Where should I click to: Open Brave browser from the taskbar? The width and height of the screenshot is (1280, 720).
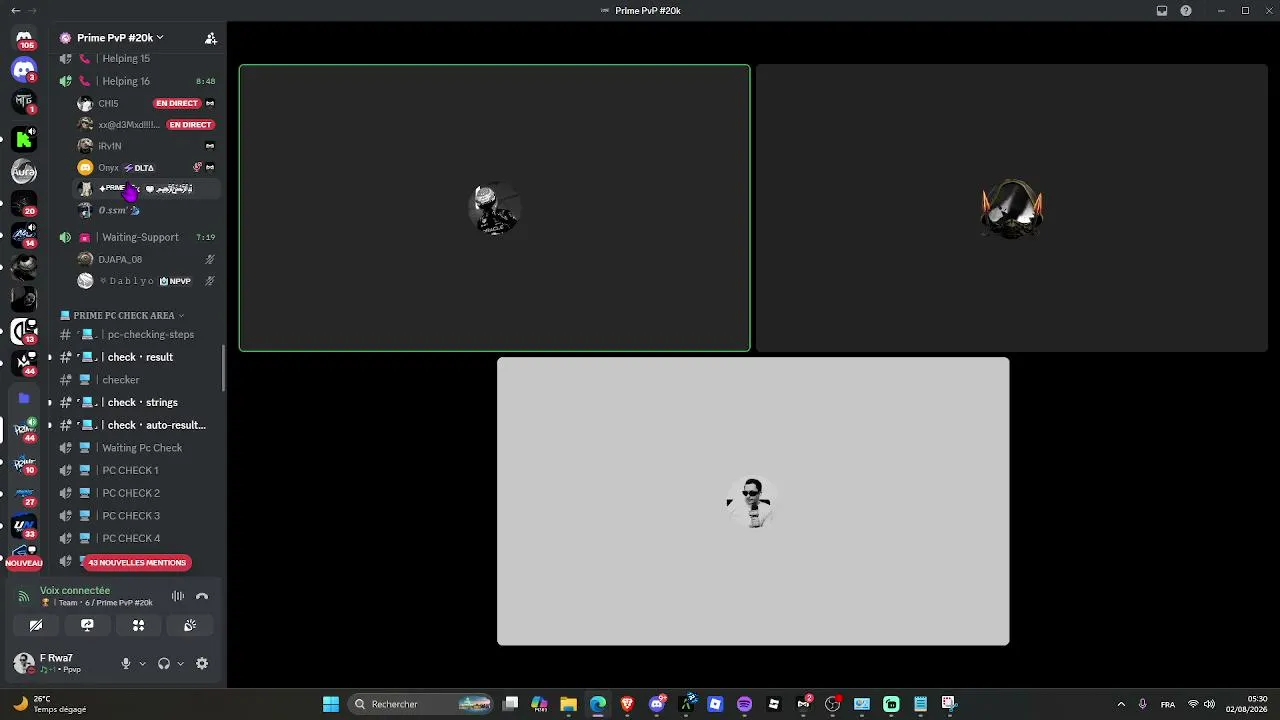point(627,704)
